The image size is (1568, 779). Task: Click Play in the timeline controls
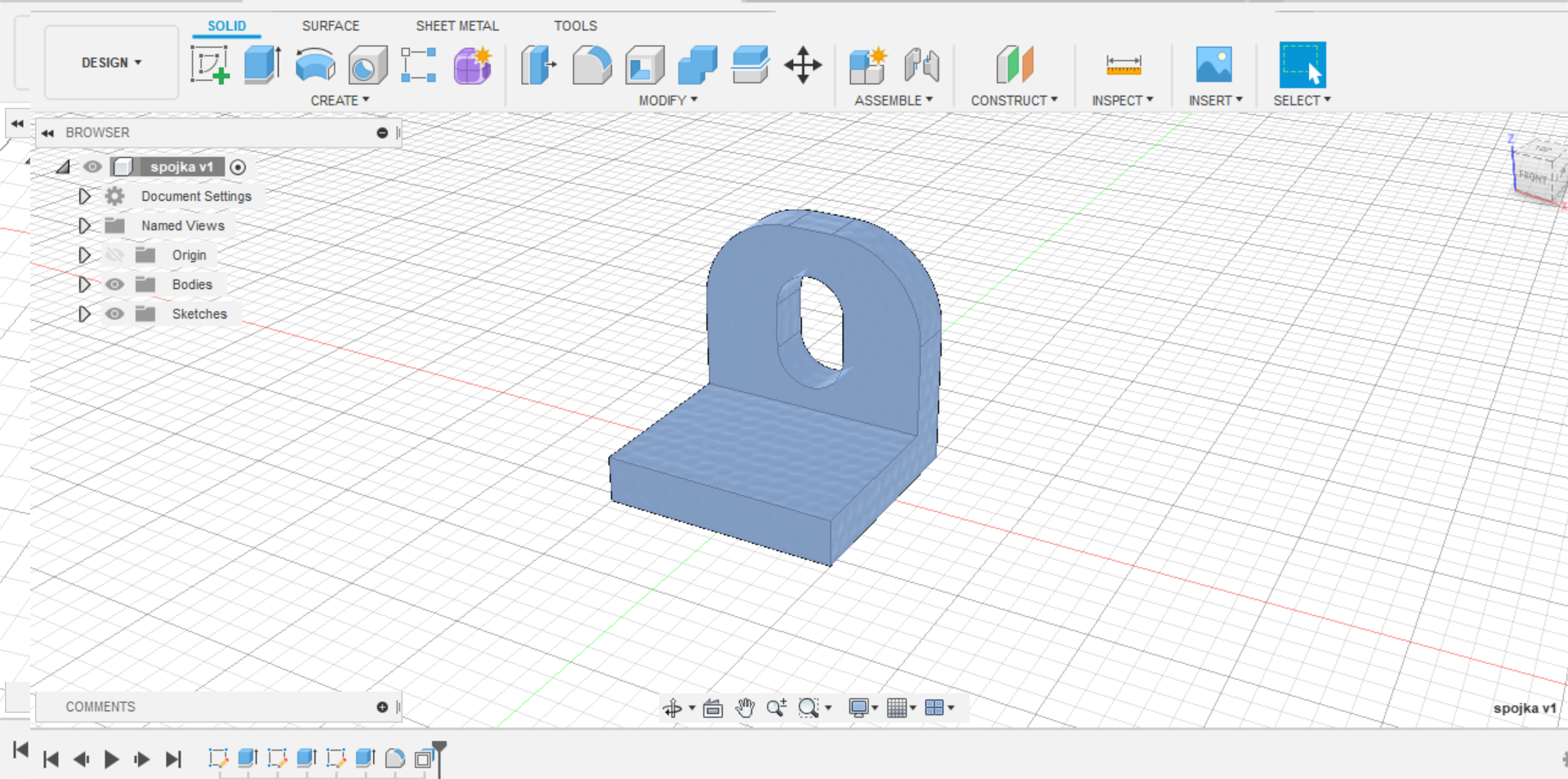(112, 759)
